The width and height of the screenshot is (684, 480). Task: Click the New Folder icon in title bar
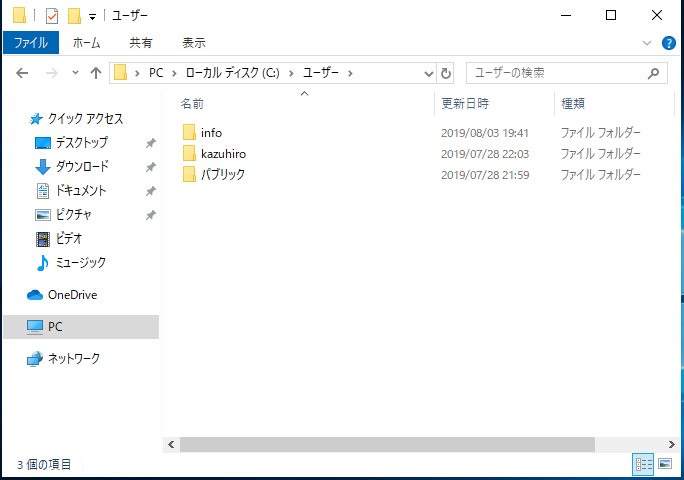(x=73, y=15)
